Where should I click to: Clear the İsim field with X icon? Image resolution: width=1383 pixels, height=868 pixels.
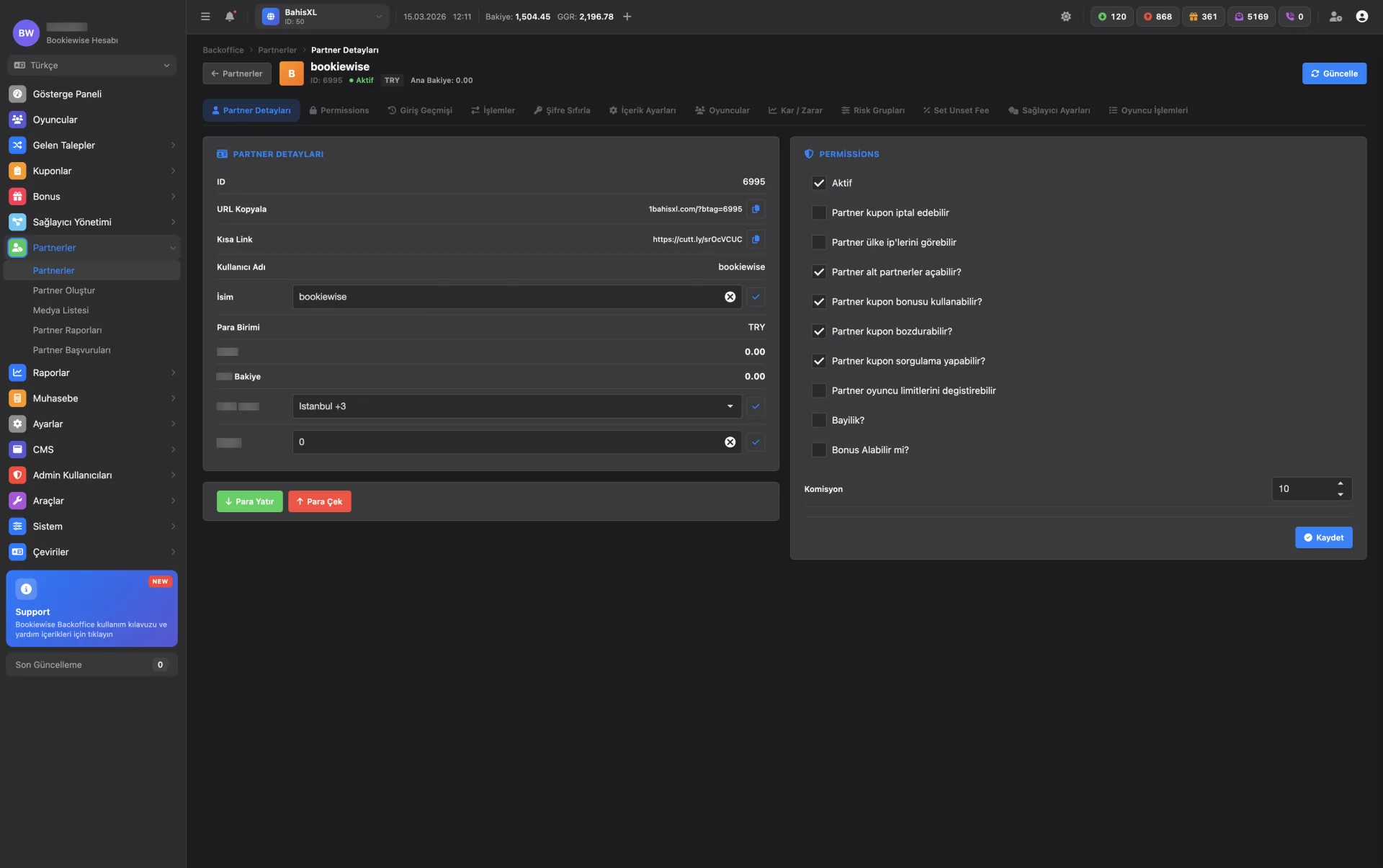pyautogui.click(x=730, y=297)
